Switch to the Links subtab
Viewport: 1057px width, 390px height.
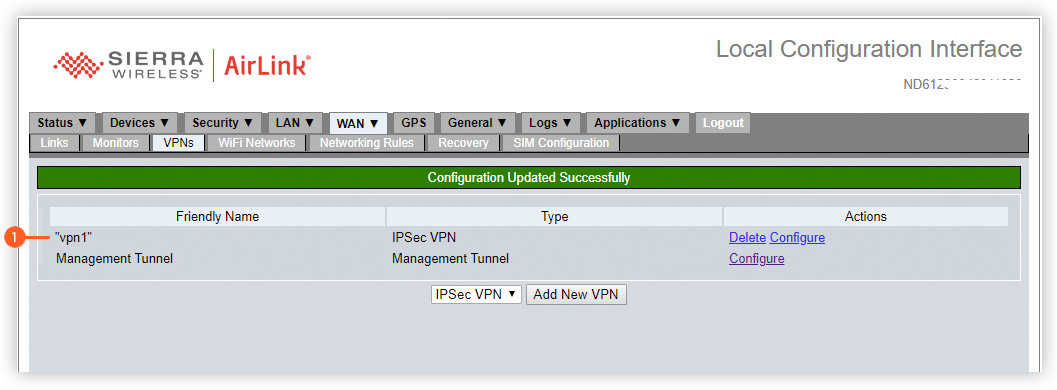(x=55, y=143)
